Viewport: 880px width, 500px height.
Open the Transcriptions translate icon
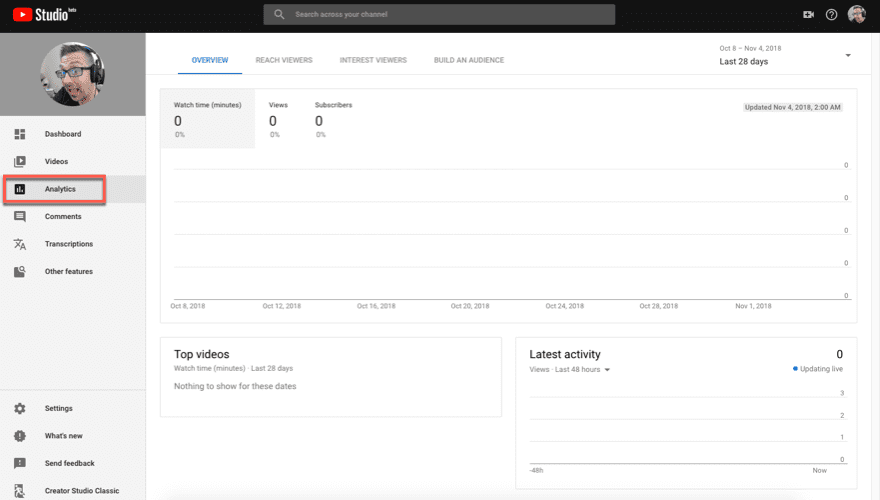coord(20,244)
